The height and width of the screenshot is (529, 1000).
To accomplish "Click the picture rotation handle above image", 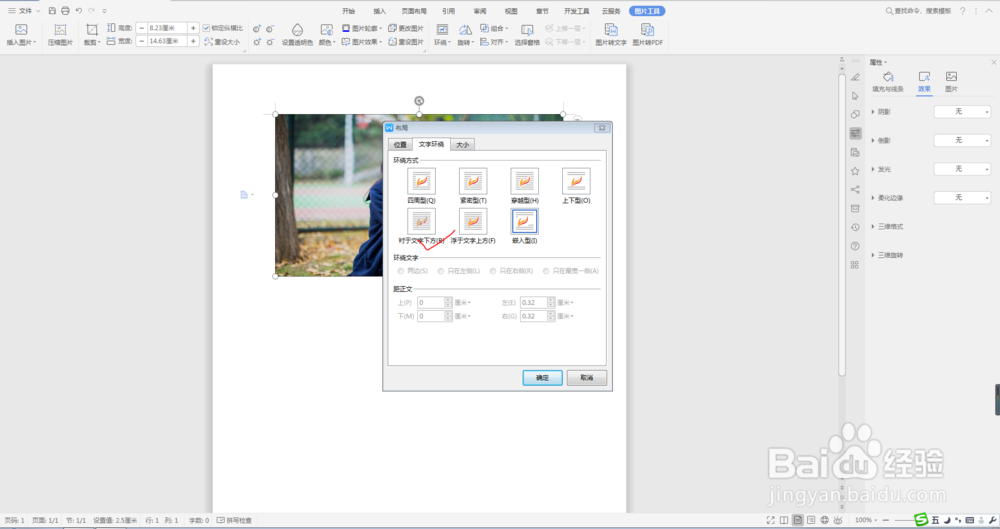I will coord(419,101).
